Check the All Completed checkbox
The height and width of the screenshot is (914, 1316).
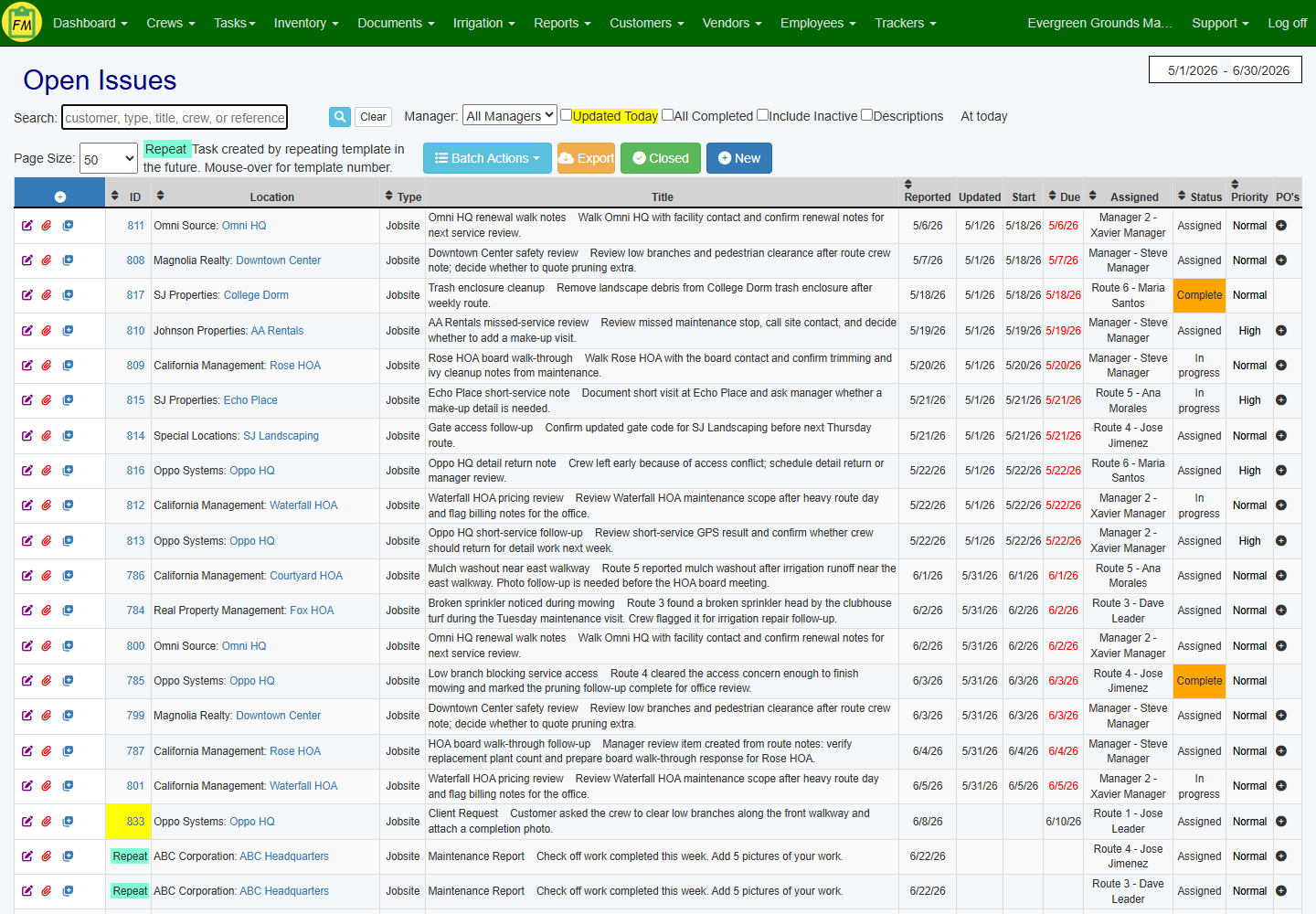pos(667,115)
